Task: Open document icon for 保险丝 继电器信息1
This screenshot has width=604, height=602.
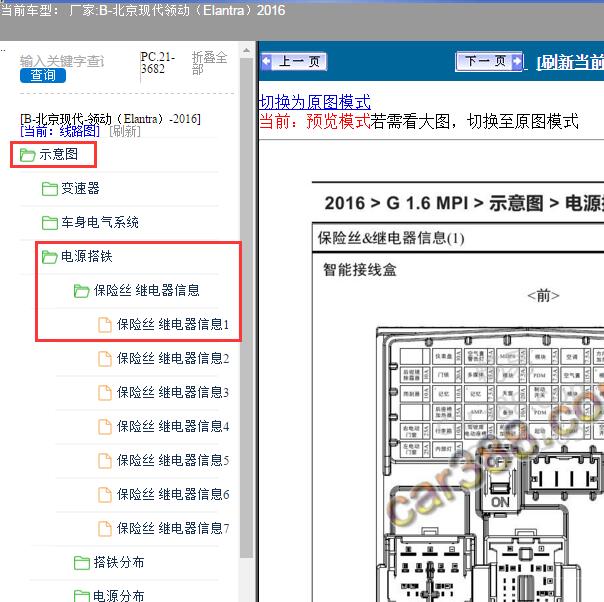Action: click(104, 325)
